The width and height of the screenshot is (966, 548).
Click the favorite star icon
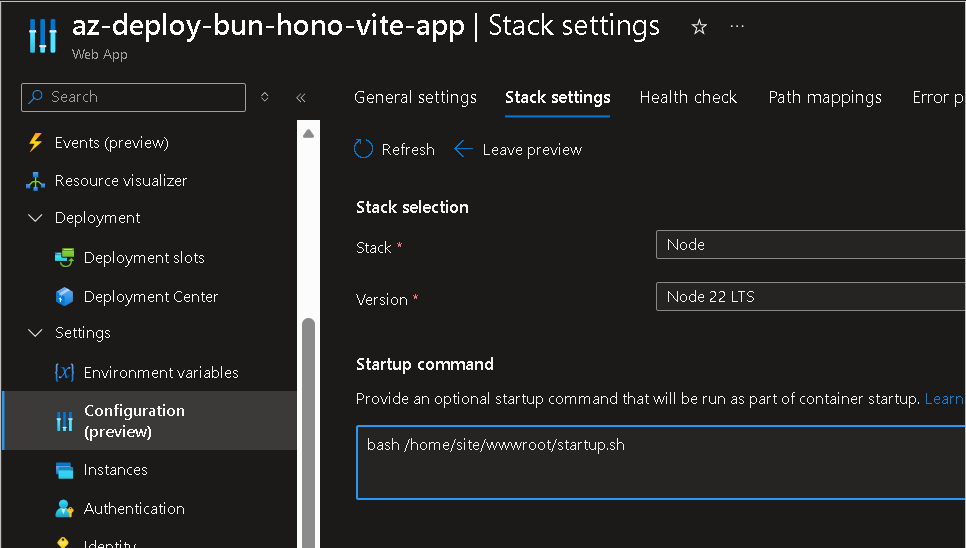point(699,27)
